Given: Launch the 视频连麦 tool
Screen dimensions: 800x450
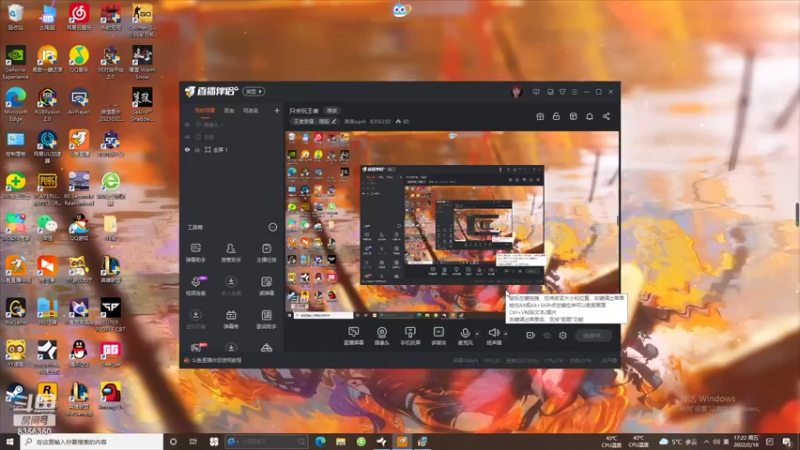Looking at the screenshot, I should coord(195,286).
